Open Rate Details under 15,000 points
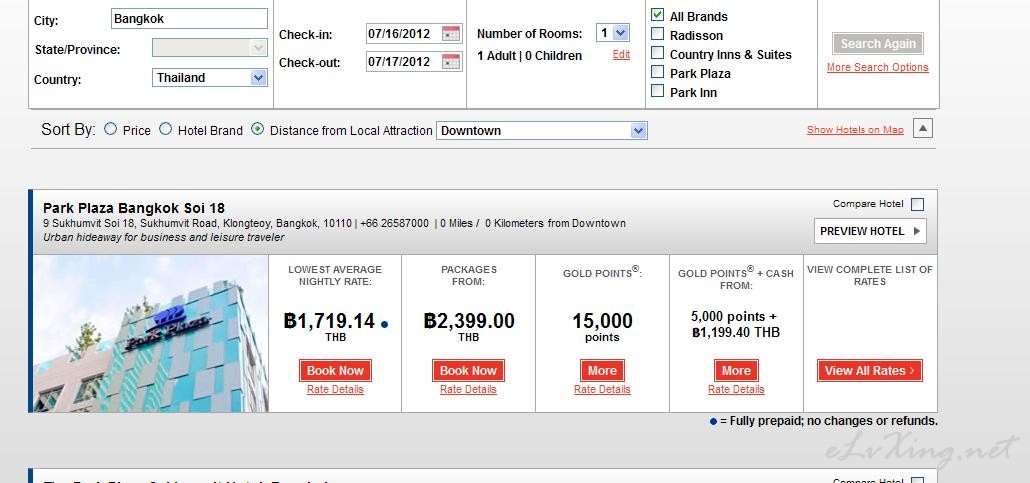The image size is (1030, 483). (x=602, y=390)
